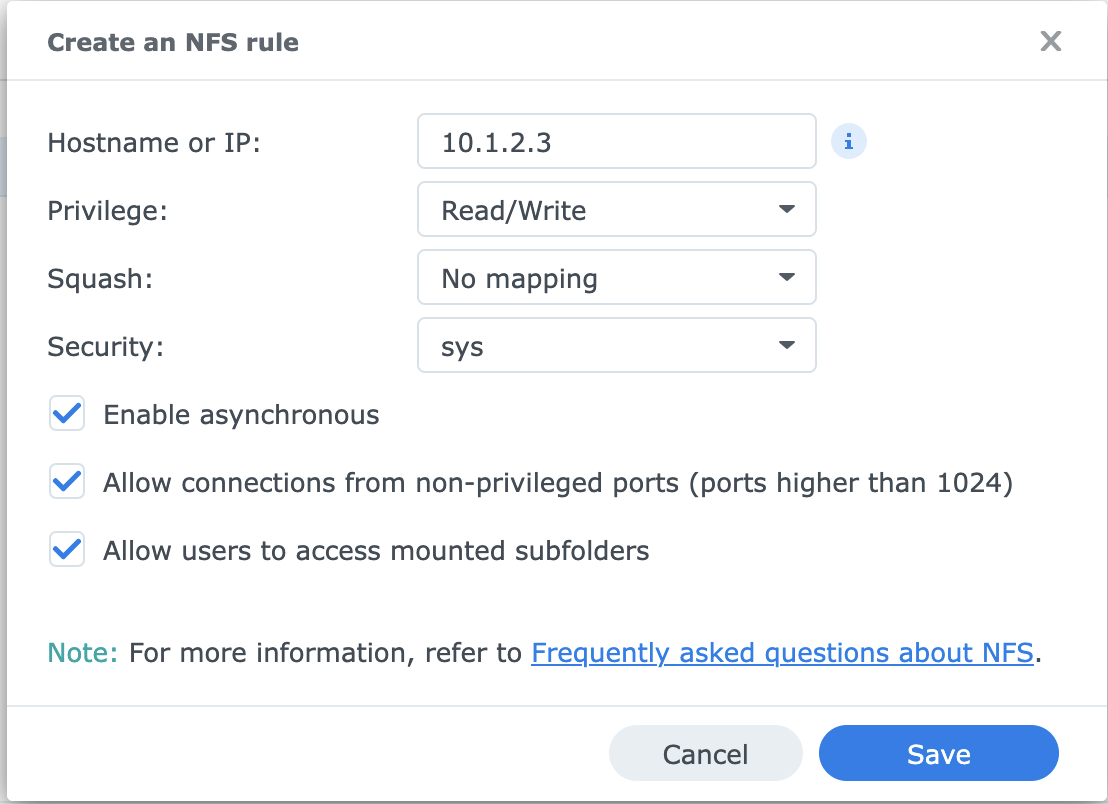1108x804 pixels.
Task: Click the Save button
Action: pyautogui.click(x=938, y=753)
